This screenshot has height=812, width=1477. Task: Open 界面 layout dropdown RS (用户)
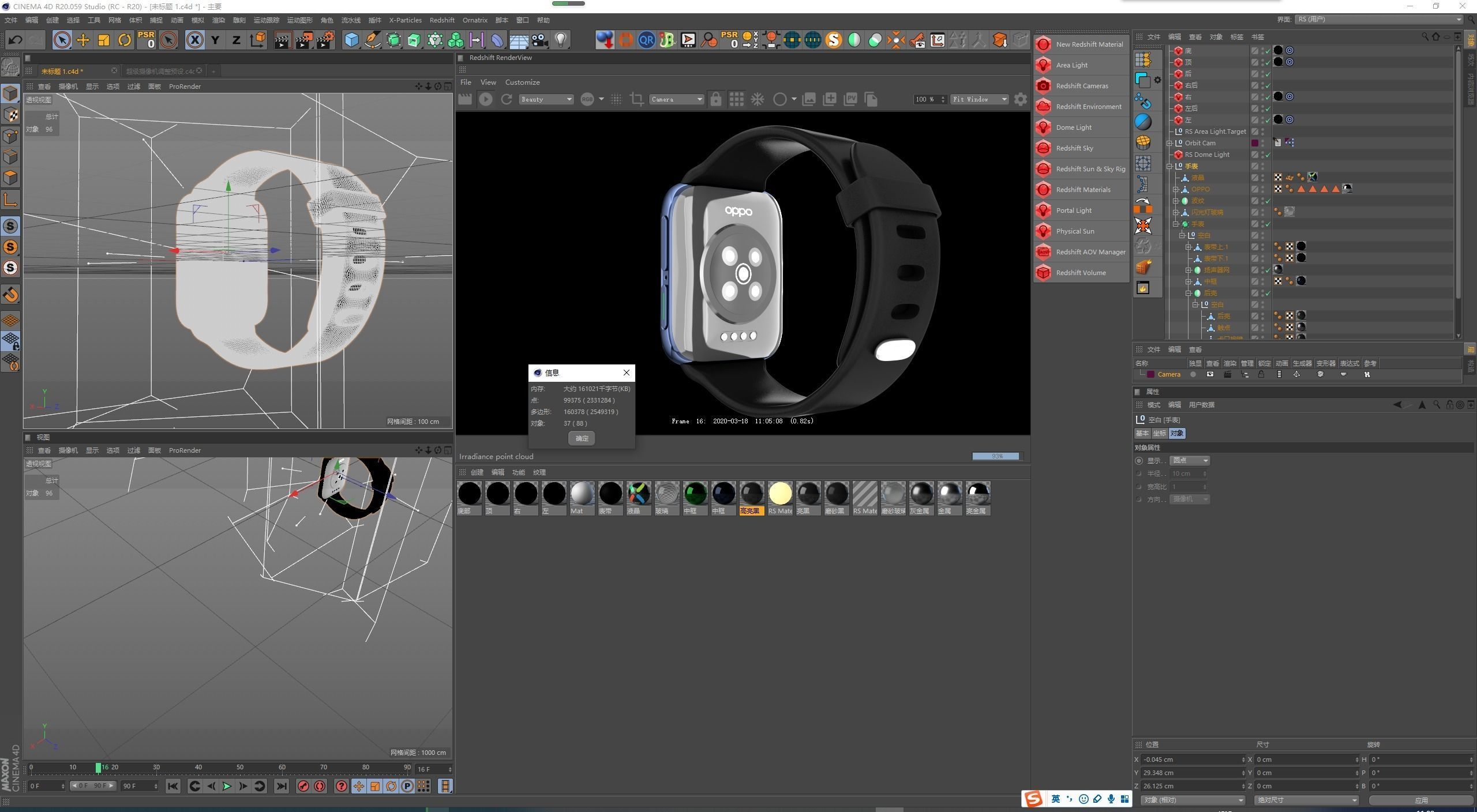point(1379,20)
